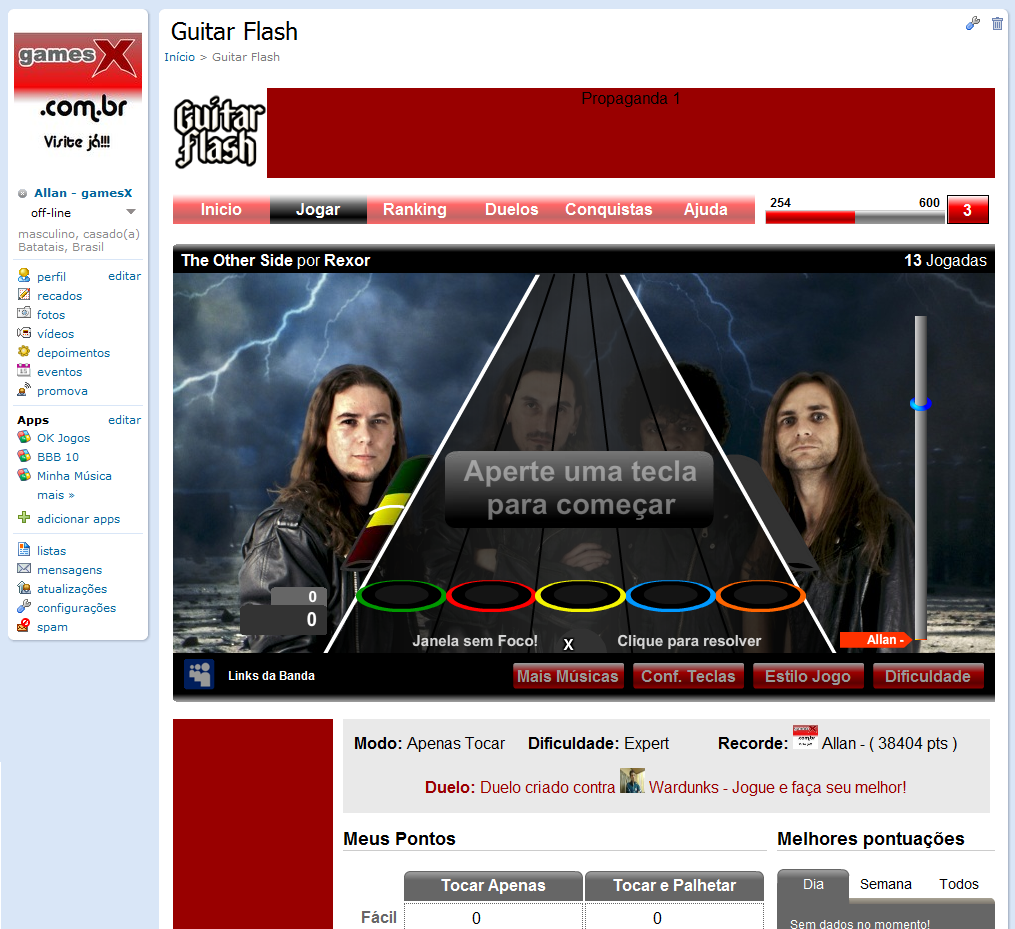Screen dimensions: 1015x929
Task: Click the Propaganda 1 ad banner
Action: (x=630, y=133)
